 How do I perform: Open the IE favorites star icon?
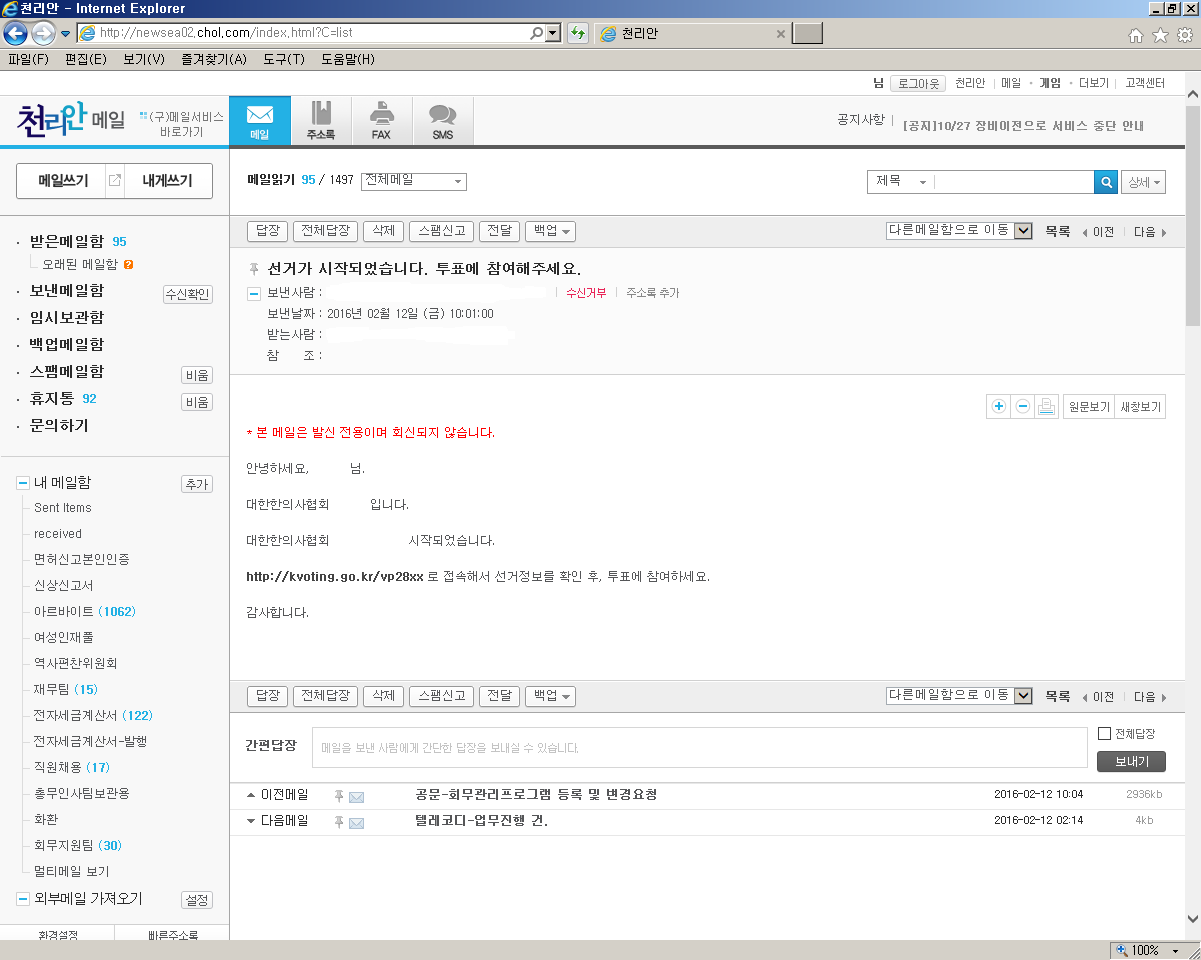pyautogui.click(x=1160, y=35)
